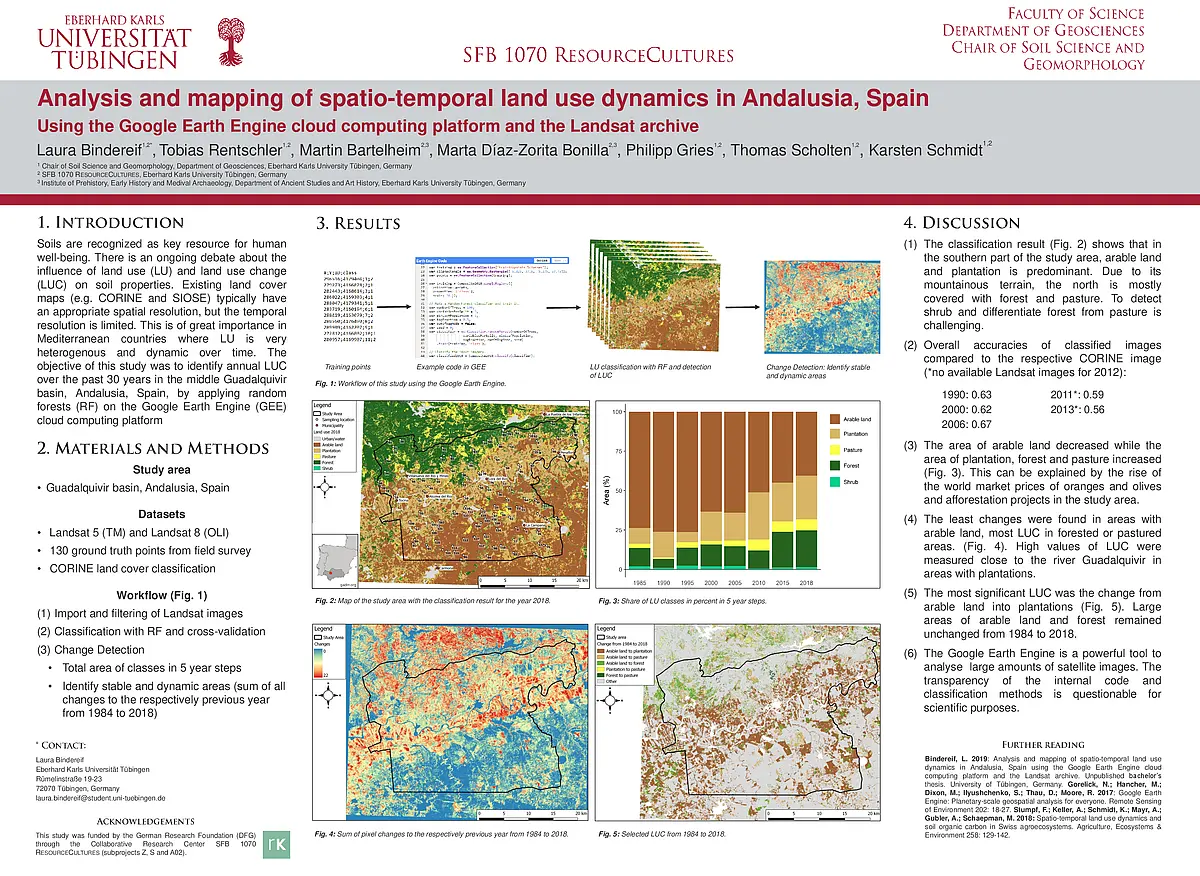Click the Study area subheading
The image size is (1200, 876).
tap(162, 469)
